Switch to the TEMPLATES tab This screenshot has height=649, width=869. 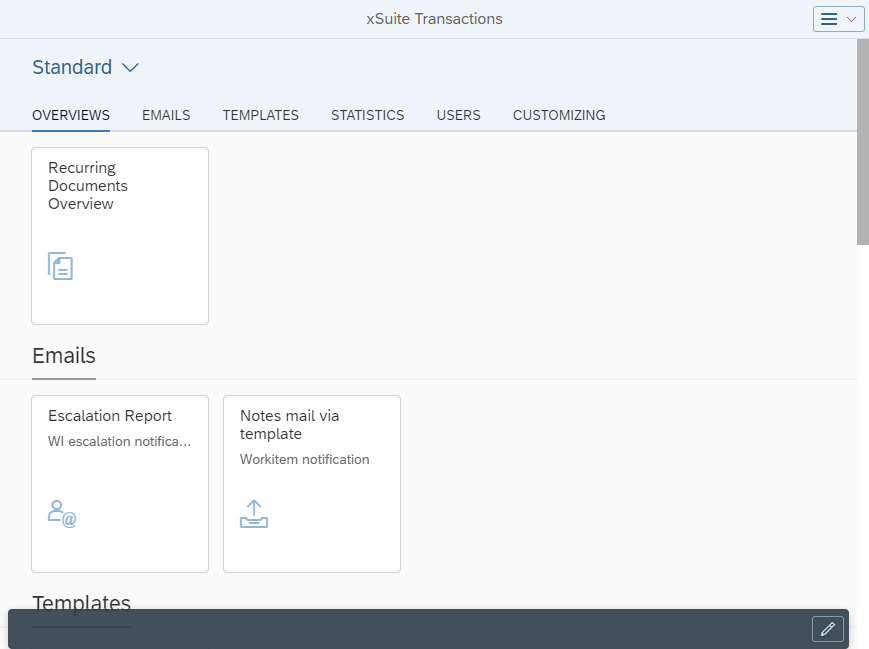click(260, 115)
